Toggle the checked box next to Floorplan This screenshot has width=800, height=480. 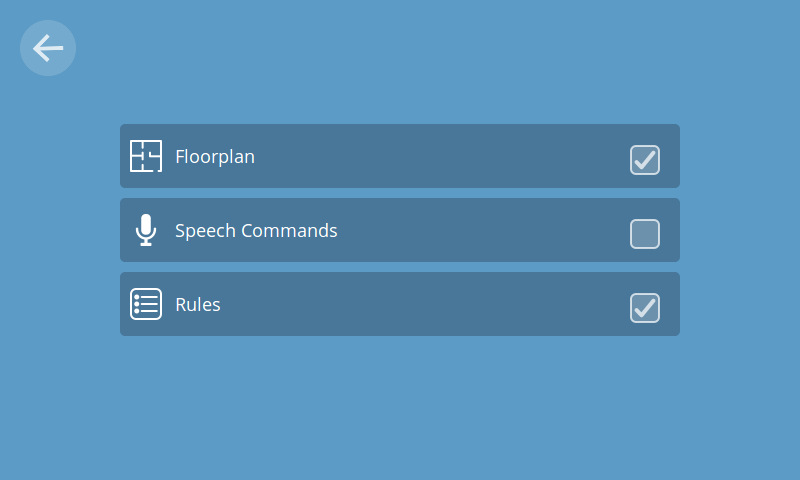(645, 160)
